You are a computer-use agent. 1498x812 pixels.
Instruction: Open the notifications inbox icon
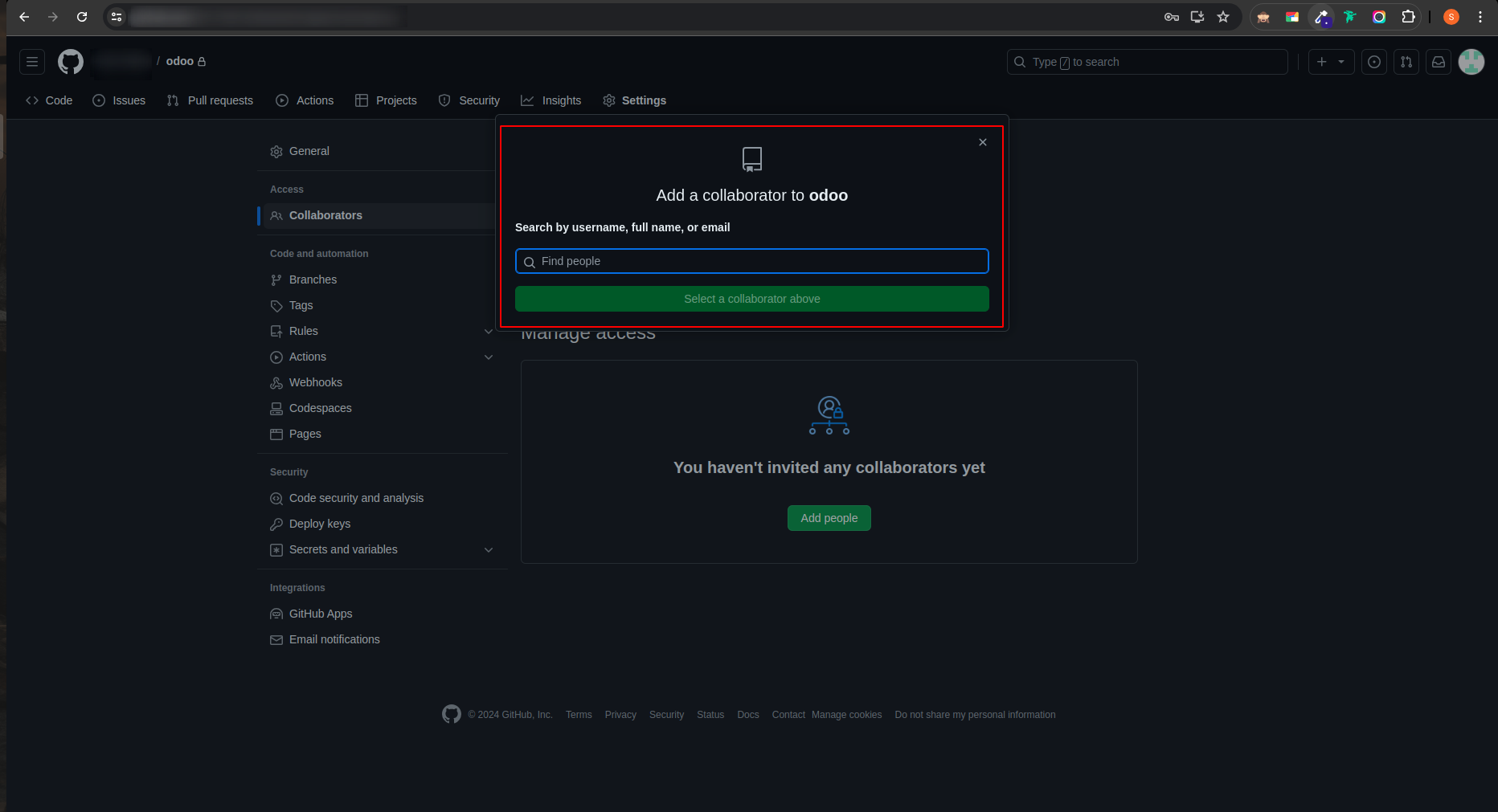(1439, 62)
